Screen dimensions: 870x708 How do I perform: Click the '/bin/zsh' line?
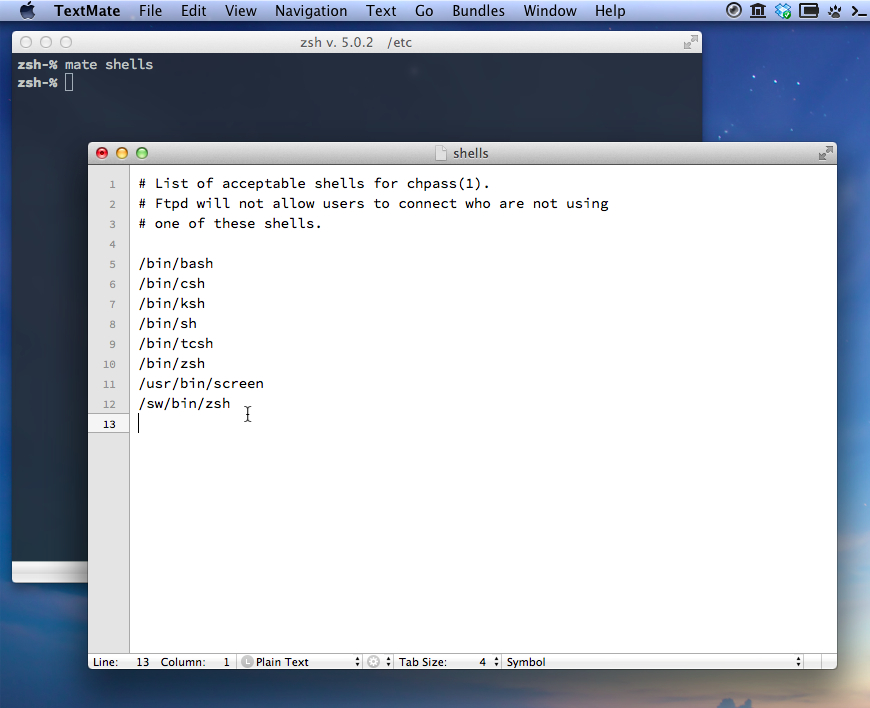coord(172,363)
